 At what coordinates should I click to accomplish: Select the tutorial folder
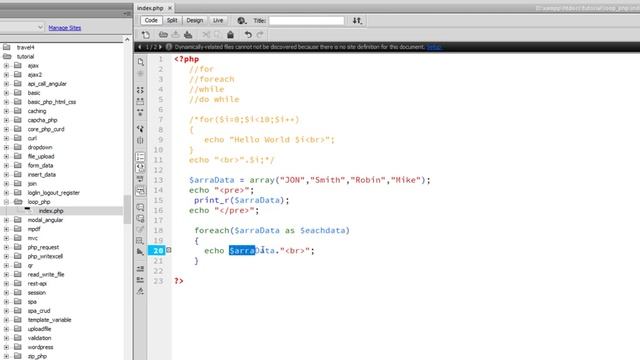click(x=25, y=57)
